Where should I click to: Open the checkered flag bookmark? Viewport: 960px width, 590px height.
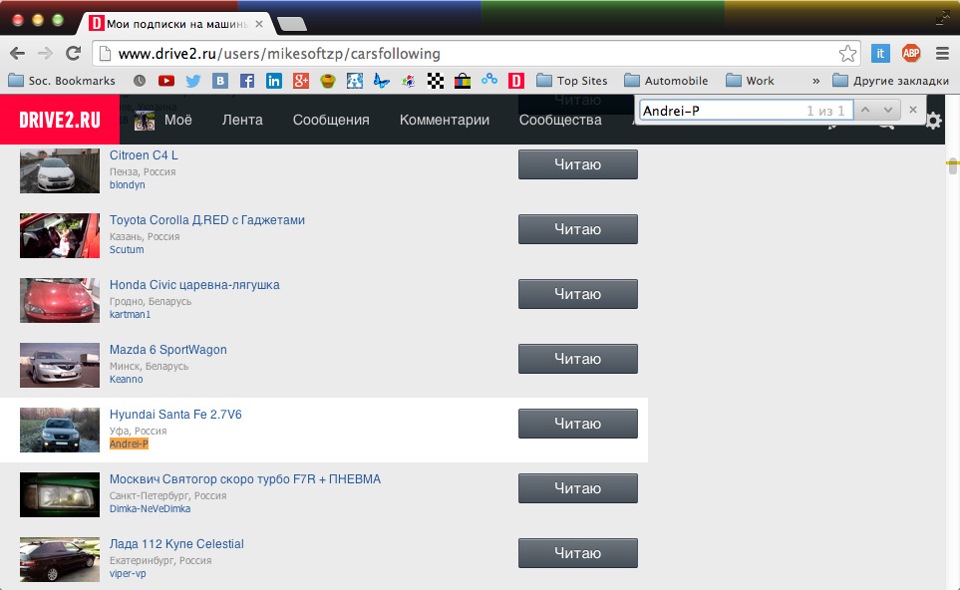point(435,81)
